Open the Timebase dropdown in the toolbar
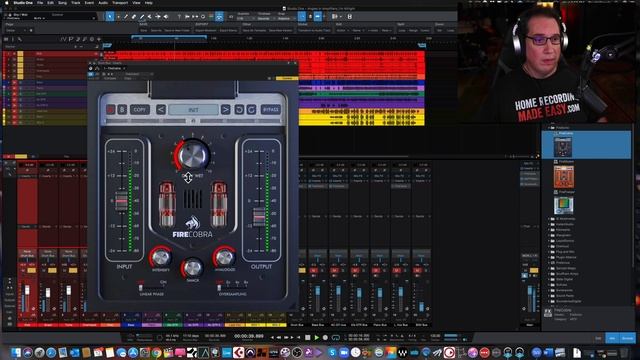640x360 pixels. [x=266, y=18]
